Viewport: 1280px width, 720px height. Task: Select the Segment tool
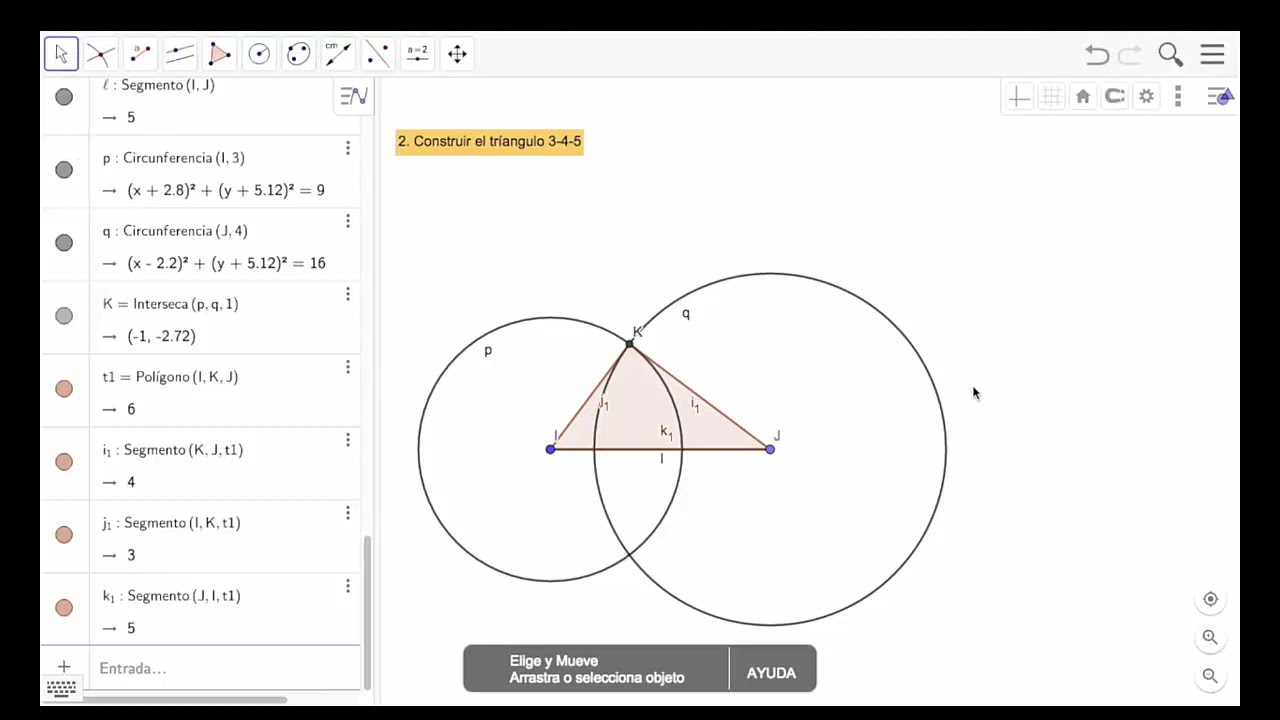point(140,54)
